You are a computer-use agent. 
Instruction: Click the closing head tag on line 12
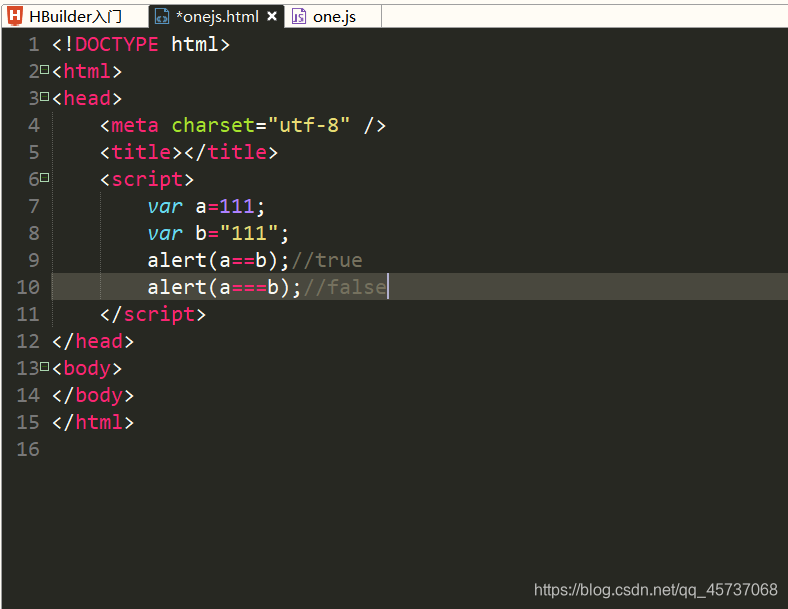tap(93, 341)
